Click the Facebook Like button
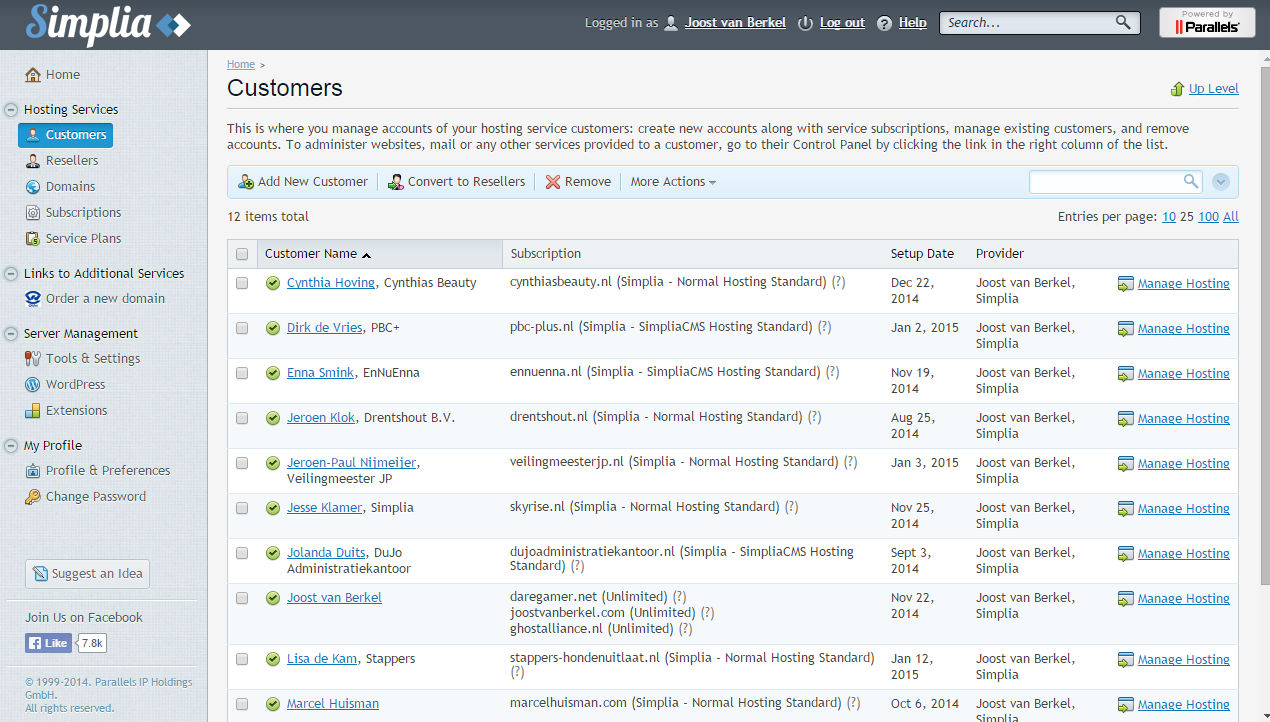The image size is (1270, 722). point(48,643)
